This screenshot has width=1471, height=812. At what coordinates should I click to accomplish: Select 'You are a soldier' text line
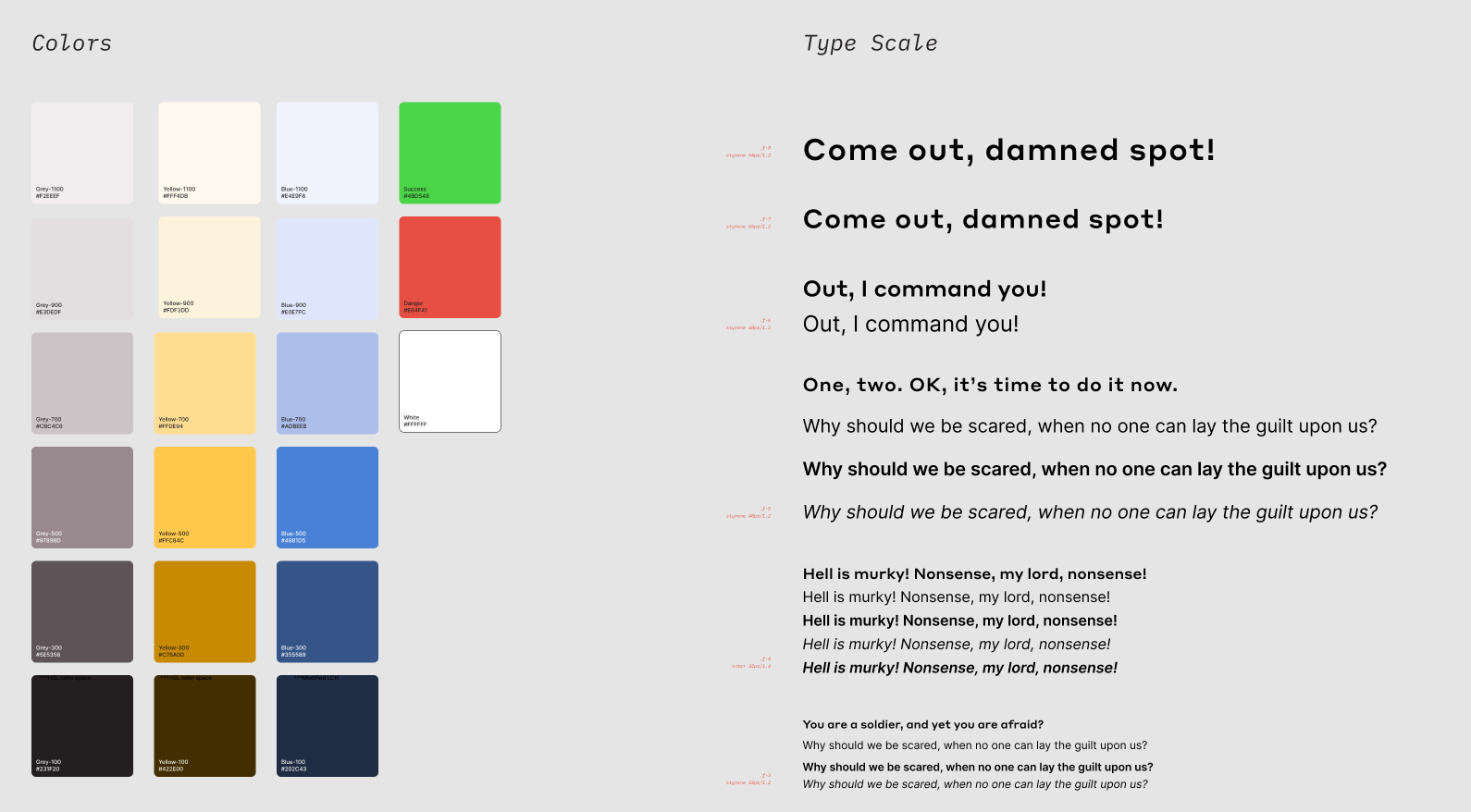coord(923,724)
